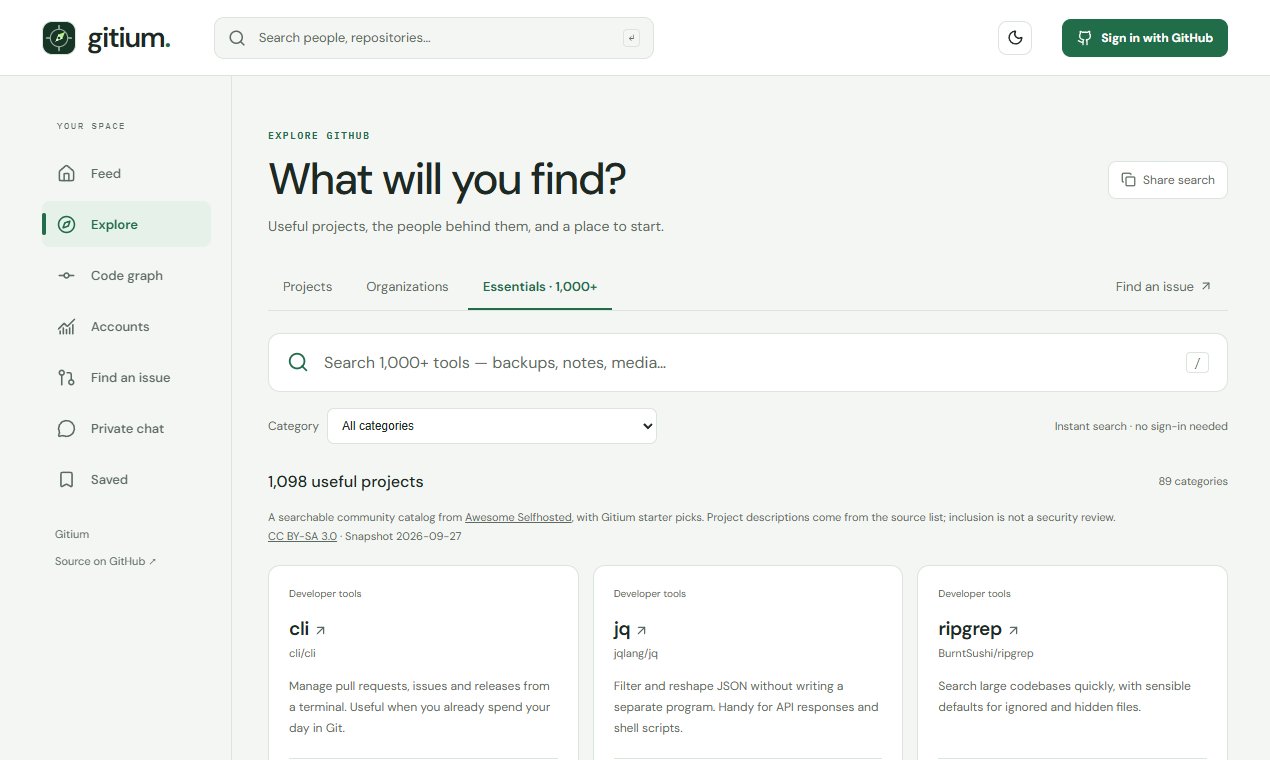Open Code graph from sidebar
The image size is (1270, 760).
[126, 275]
